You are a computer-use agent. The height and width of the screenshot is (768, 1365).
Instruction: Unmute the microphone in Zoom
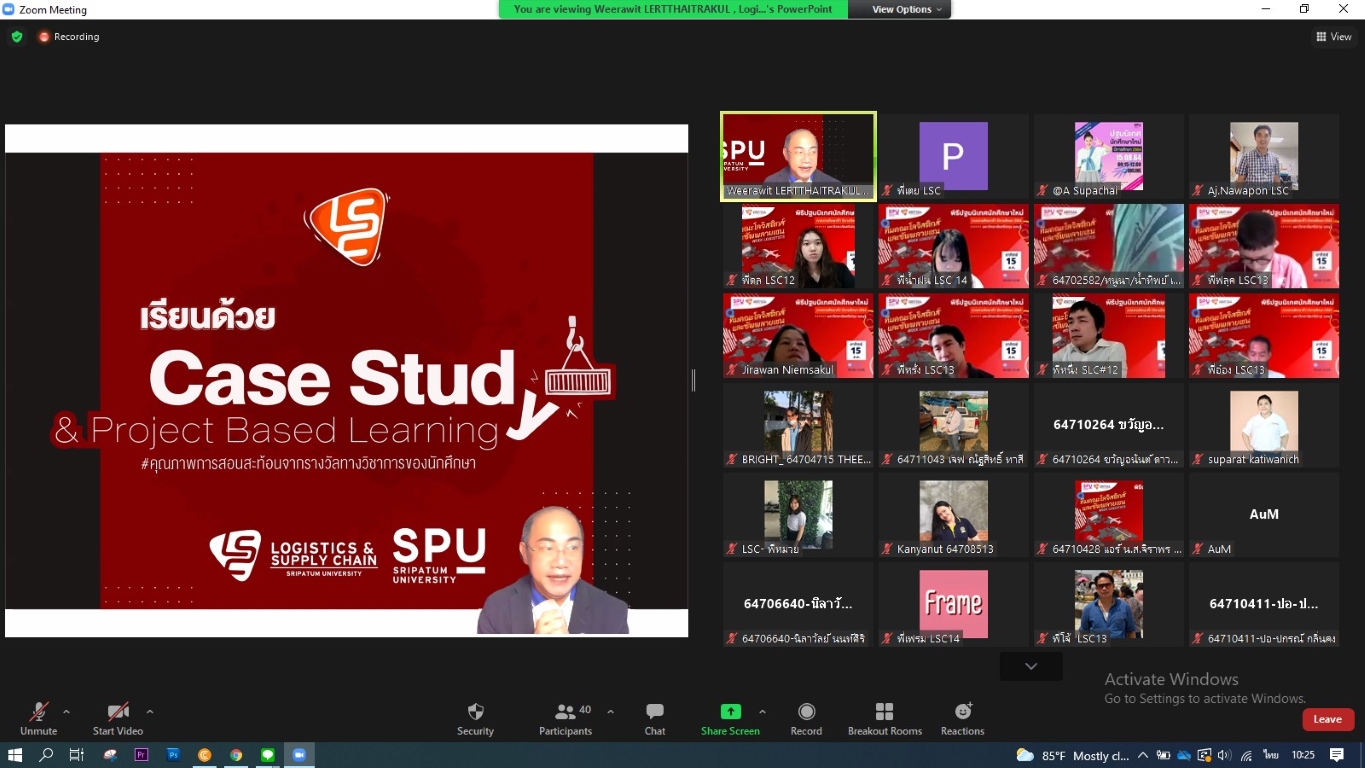pos(38,718)
